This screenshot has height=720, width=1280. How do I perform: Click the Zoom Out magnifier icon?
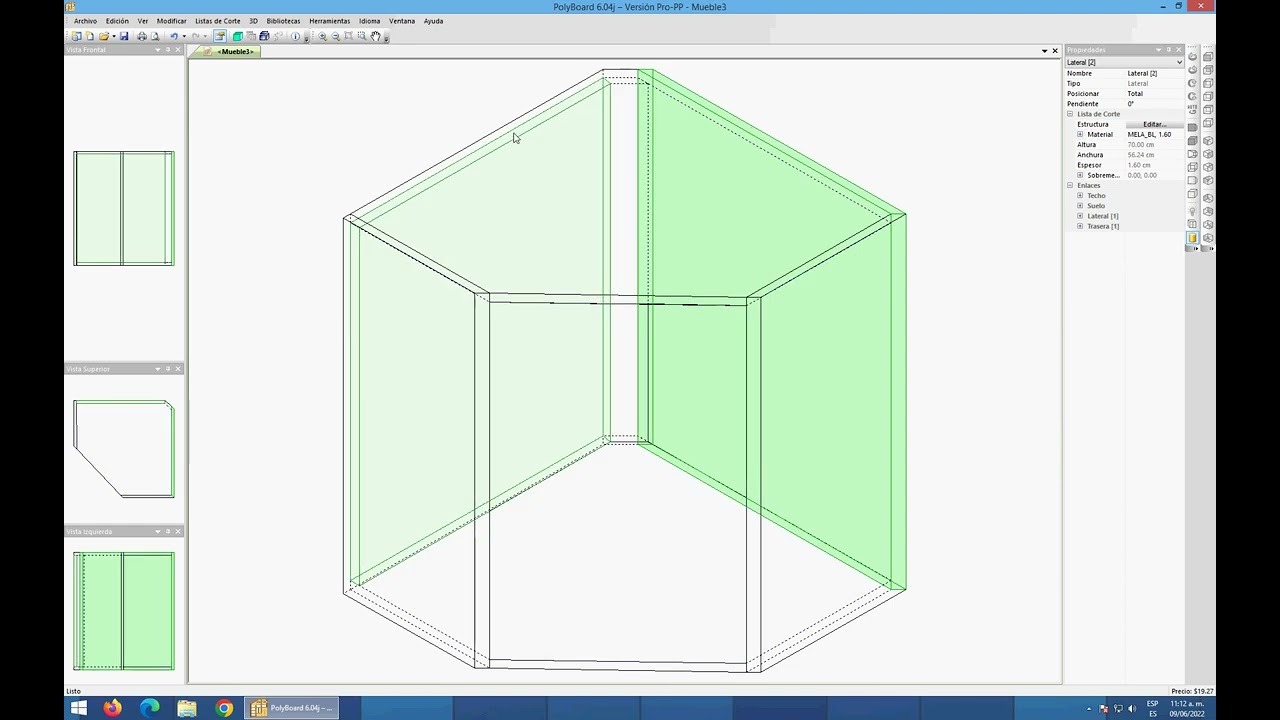tap(335, 36)
